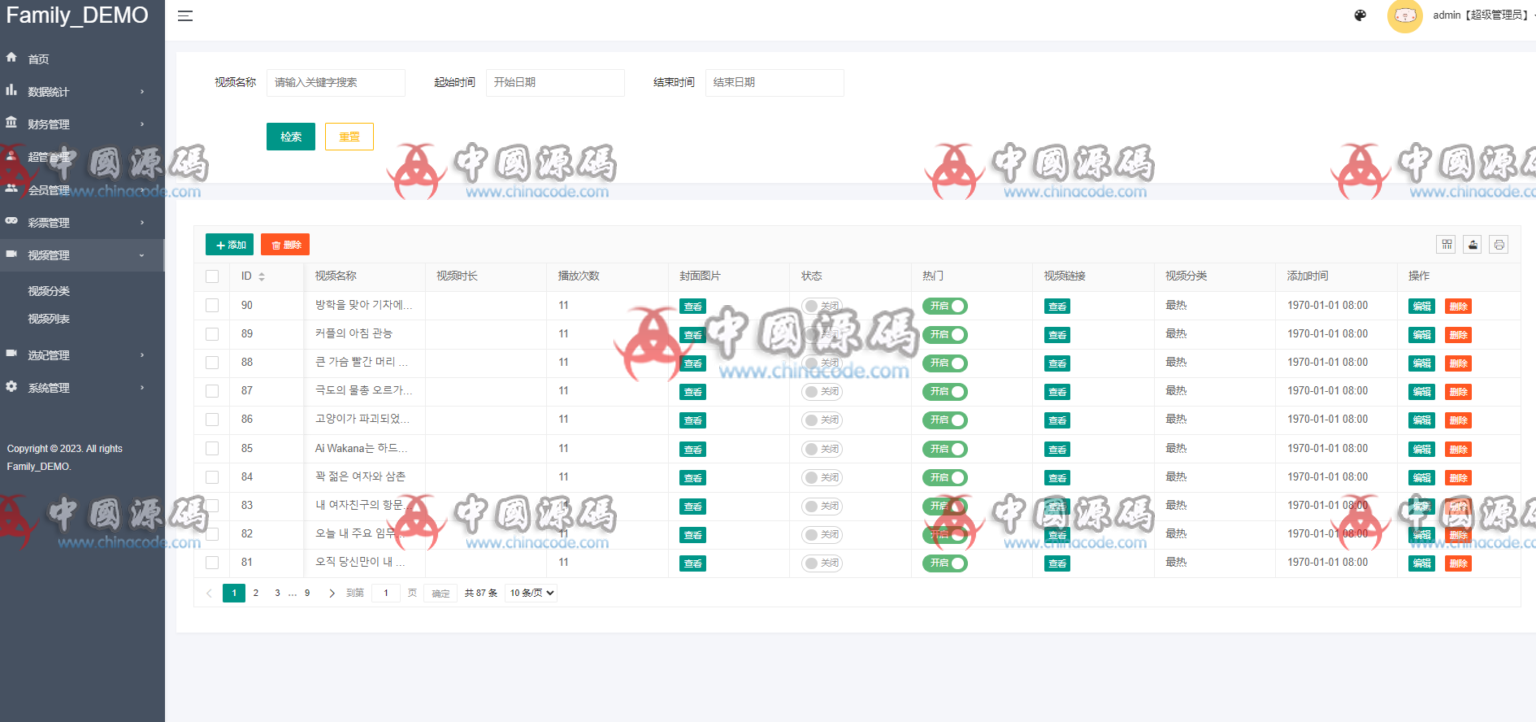
Task: Go to page 9
Action: pos(307,593)
